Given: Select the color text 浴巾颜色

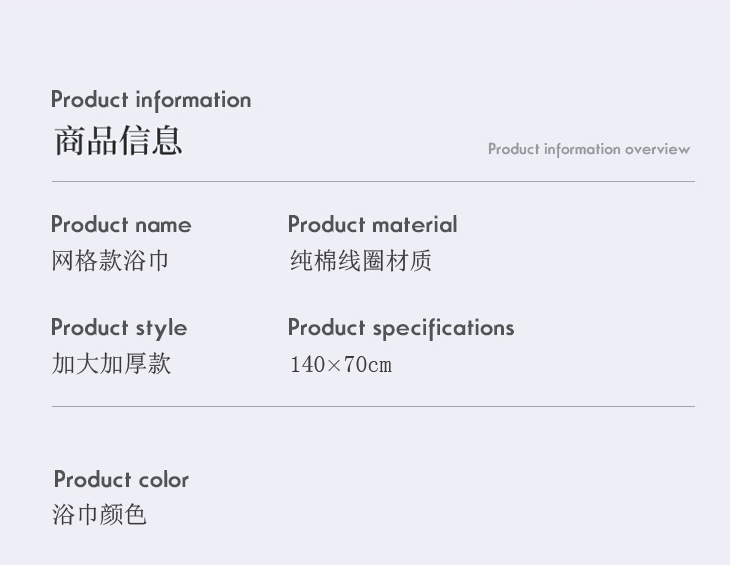Looking at the screenshot, I should click(99, 515).
